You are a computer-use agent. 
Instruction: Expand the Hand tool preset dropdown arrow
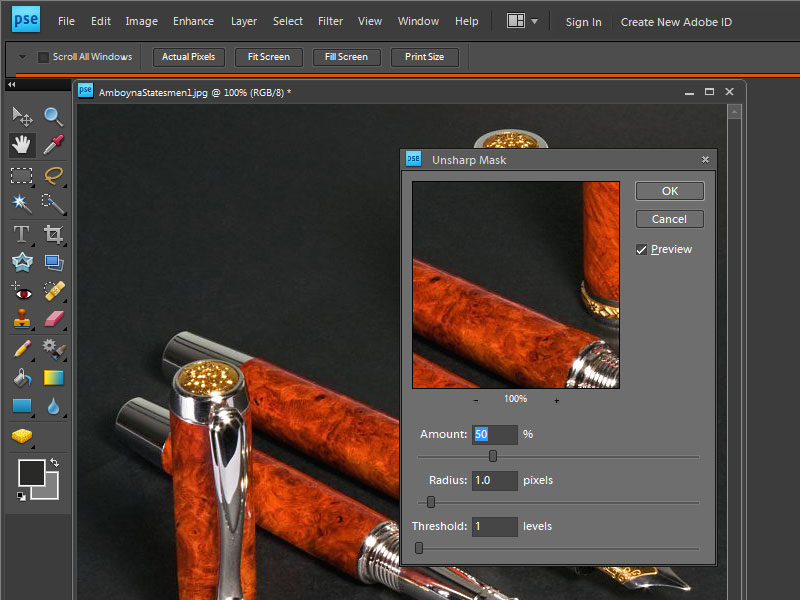click(x=22, y=57)
